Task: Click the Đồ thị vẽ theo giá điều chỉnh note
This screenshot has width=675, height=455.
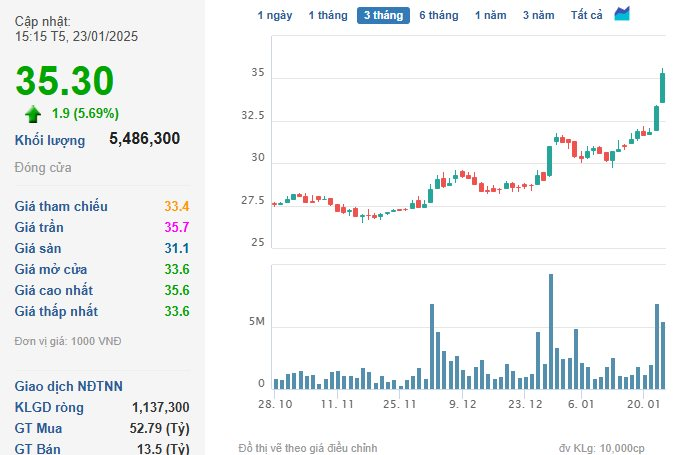Action: tap(308, 448)
